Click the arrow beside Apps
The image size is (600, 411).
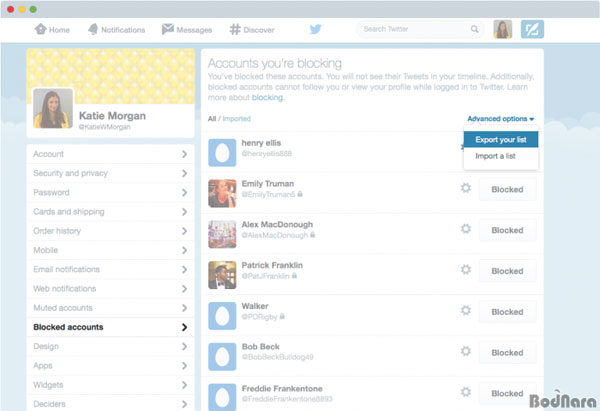pyautogui.click(x=184, y=365)
